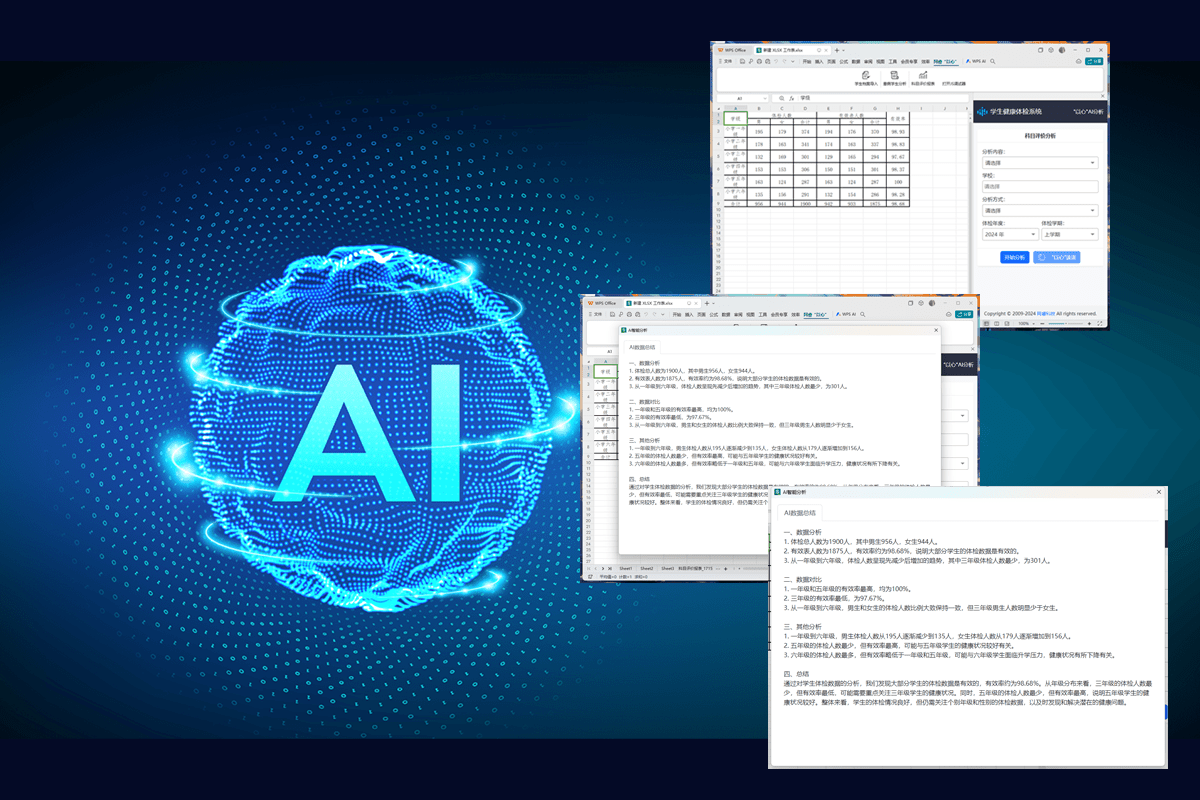Click the 学生档案导入 ribbon icon
This screenshot has width=1200, height=800.
coord(866,79)
